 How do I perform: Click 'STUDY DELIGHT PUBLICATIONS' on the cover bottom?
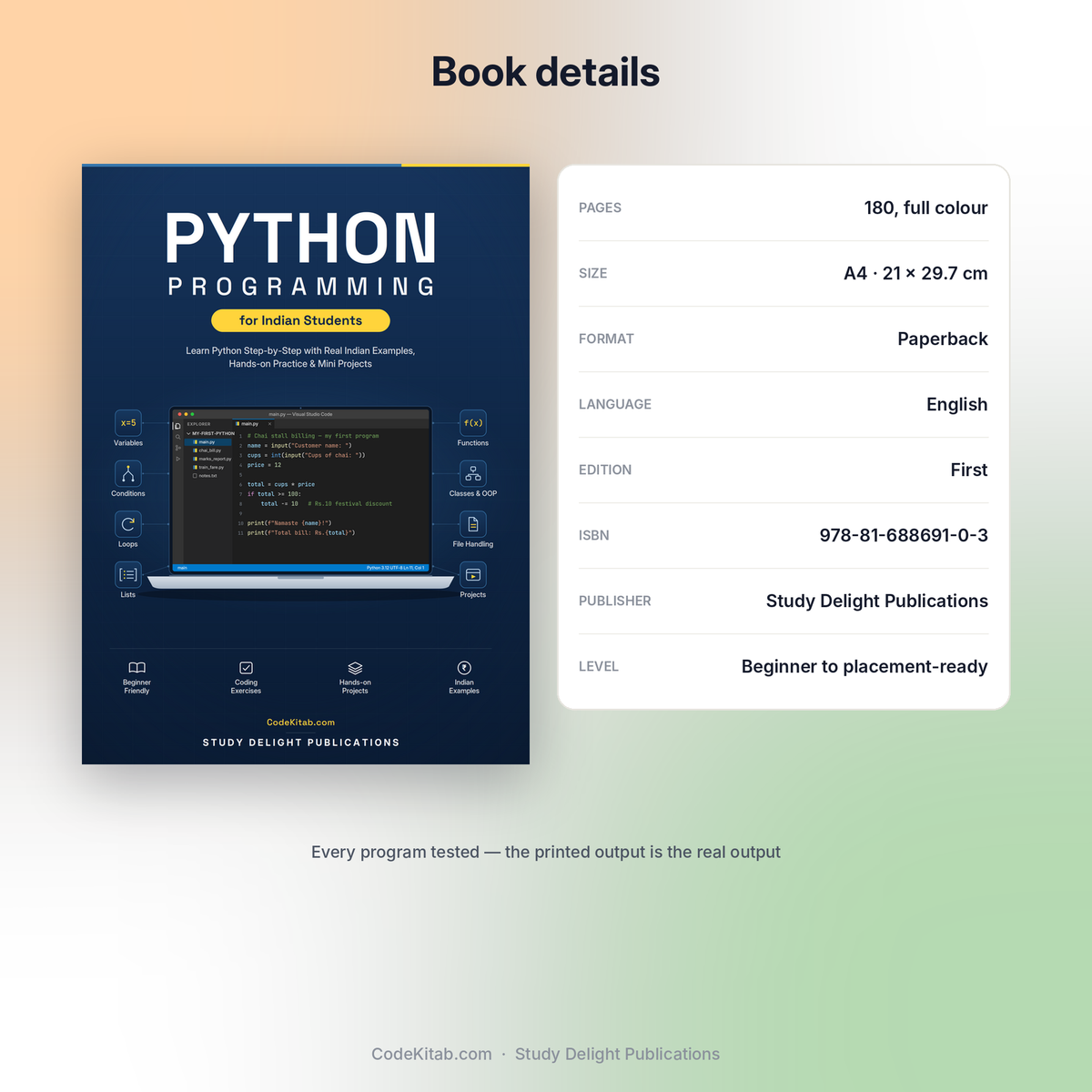[301, 743]
